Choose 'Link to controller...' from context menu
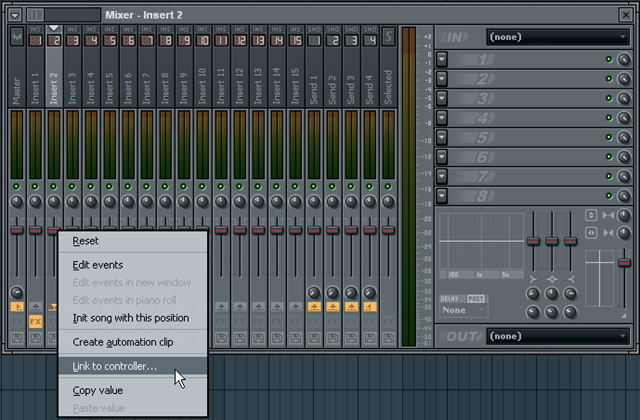This screenshot has height=420, width=640. coord(115,366)
